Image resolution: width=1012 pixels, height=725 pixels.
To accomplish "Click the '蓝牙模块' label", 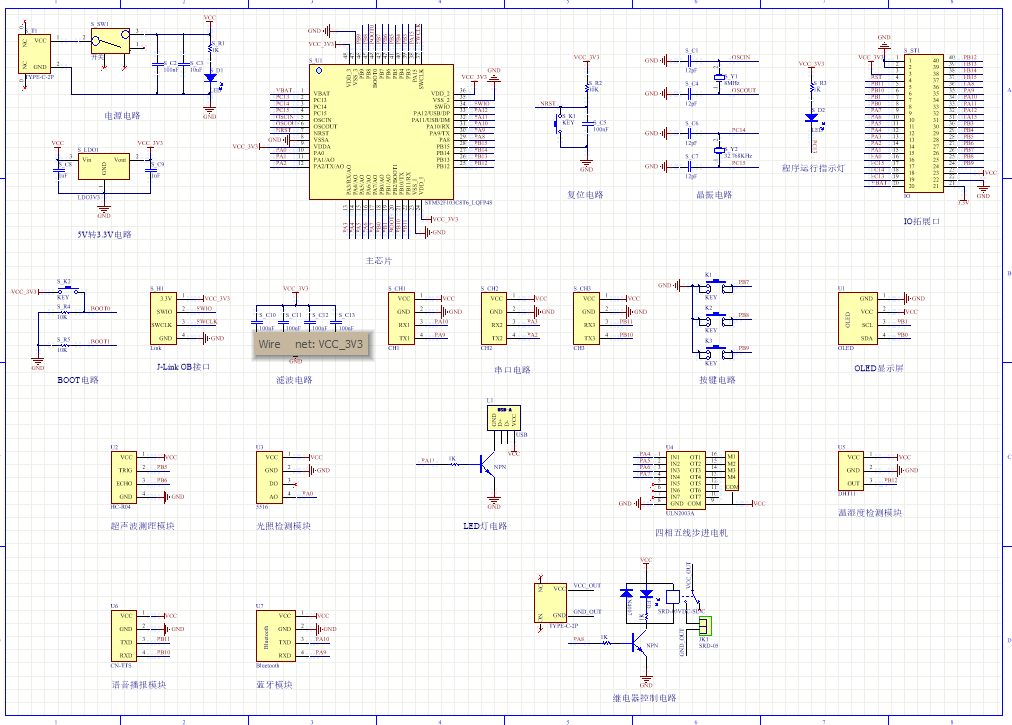I will click(x=274, y=684).
